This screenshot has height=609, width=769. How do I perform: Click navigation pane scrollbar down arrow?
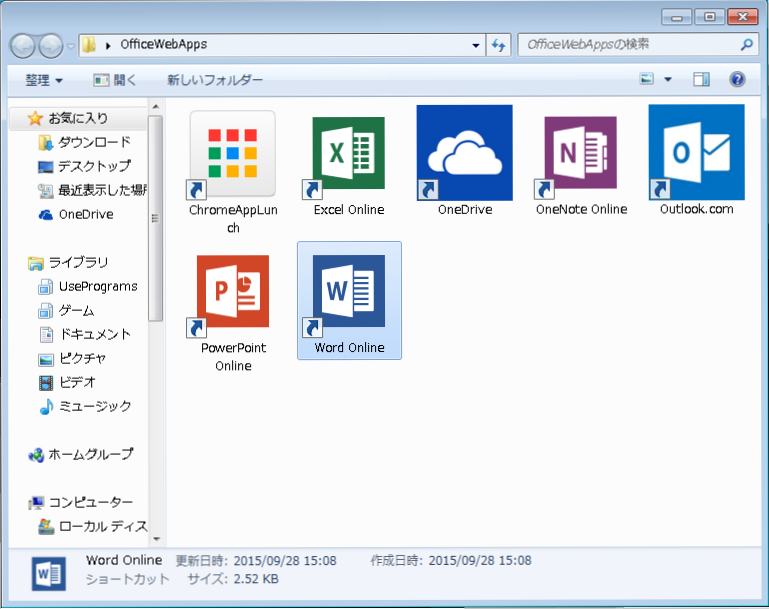pyautogui.click(x=156, y=539)
